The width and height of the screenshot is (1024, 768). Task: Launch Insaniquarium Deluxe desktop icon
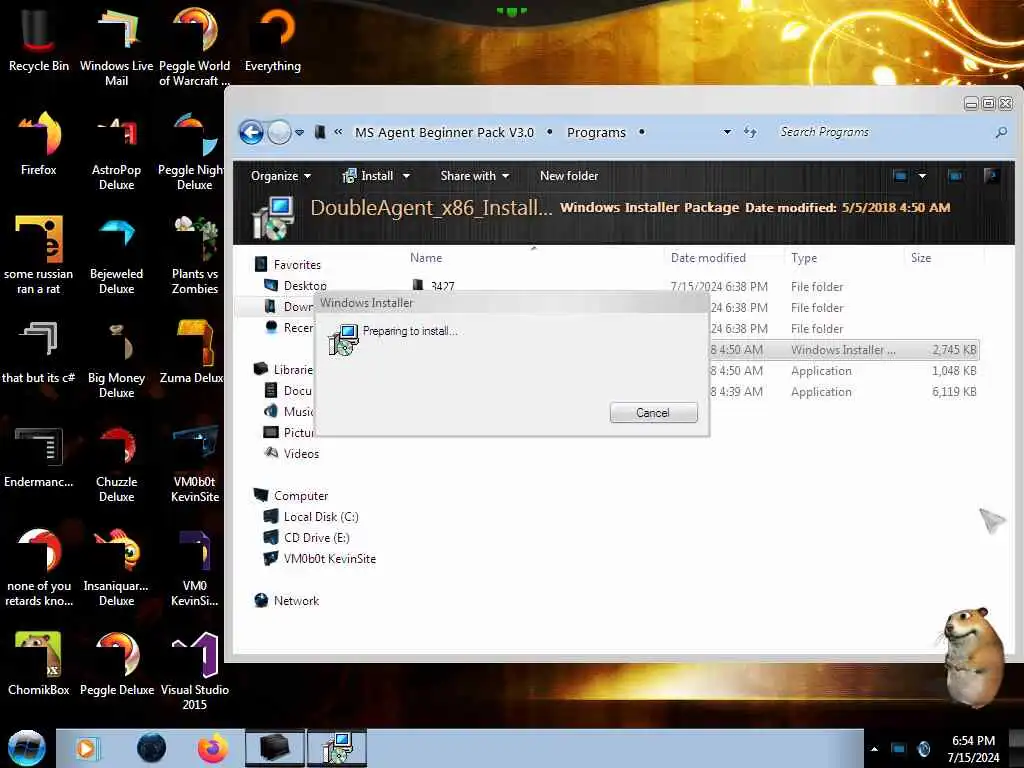point(116,568)
